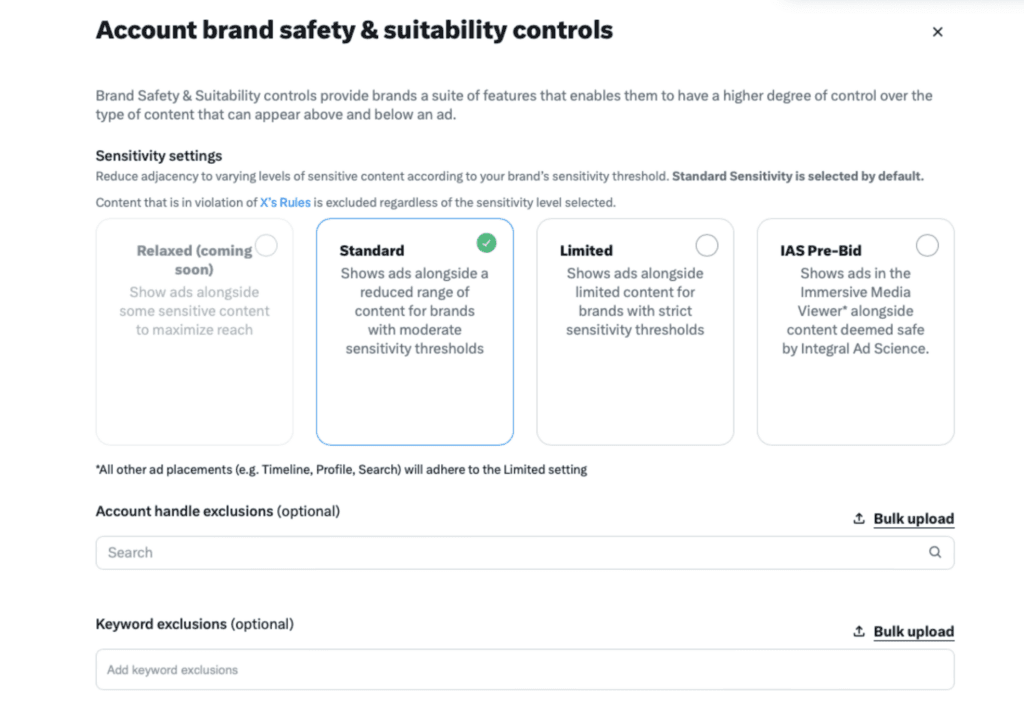Image resolution: width=1024 pixels, height=702 pixels.
Task: Choose the Limited sensitivity card description
Action: (635, 302)
